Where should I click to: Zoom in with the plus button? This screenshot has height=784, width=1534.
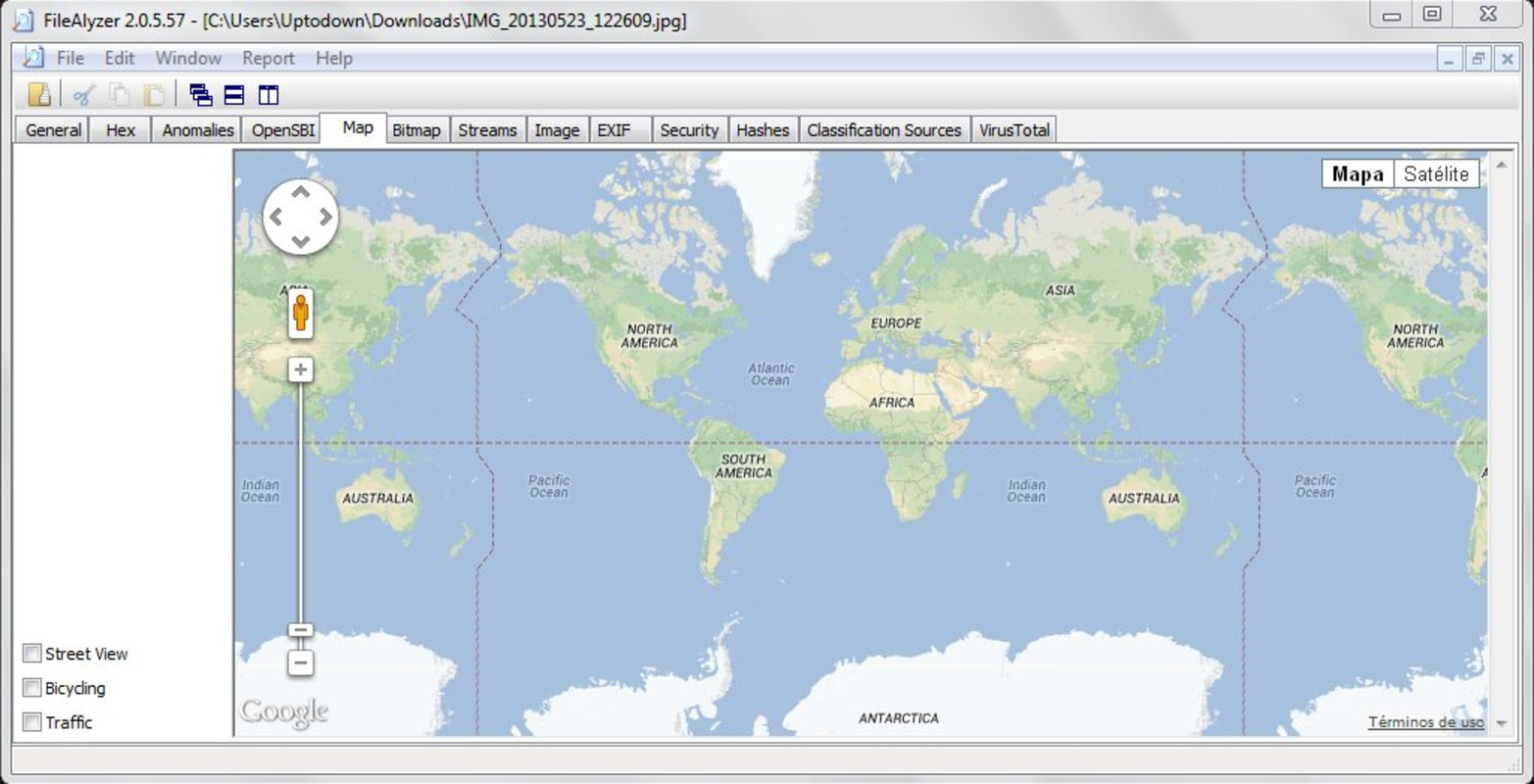(x=301, y=369)
